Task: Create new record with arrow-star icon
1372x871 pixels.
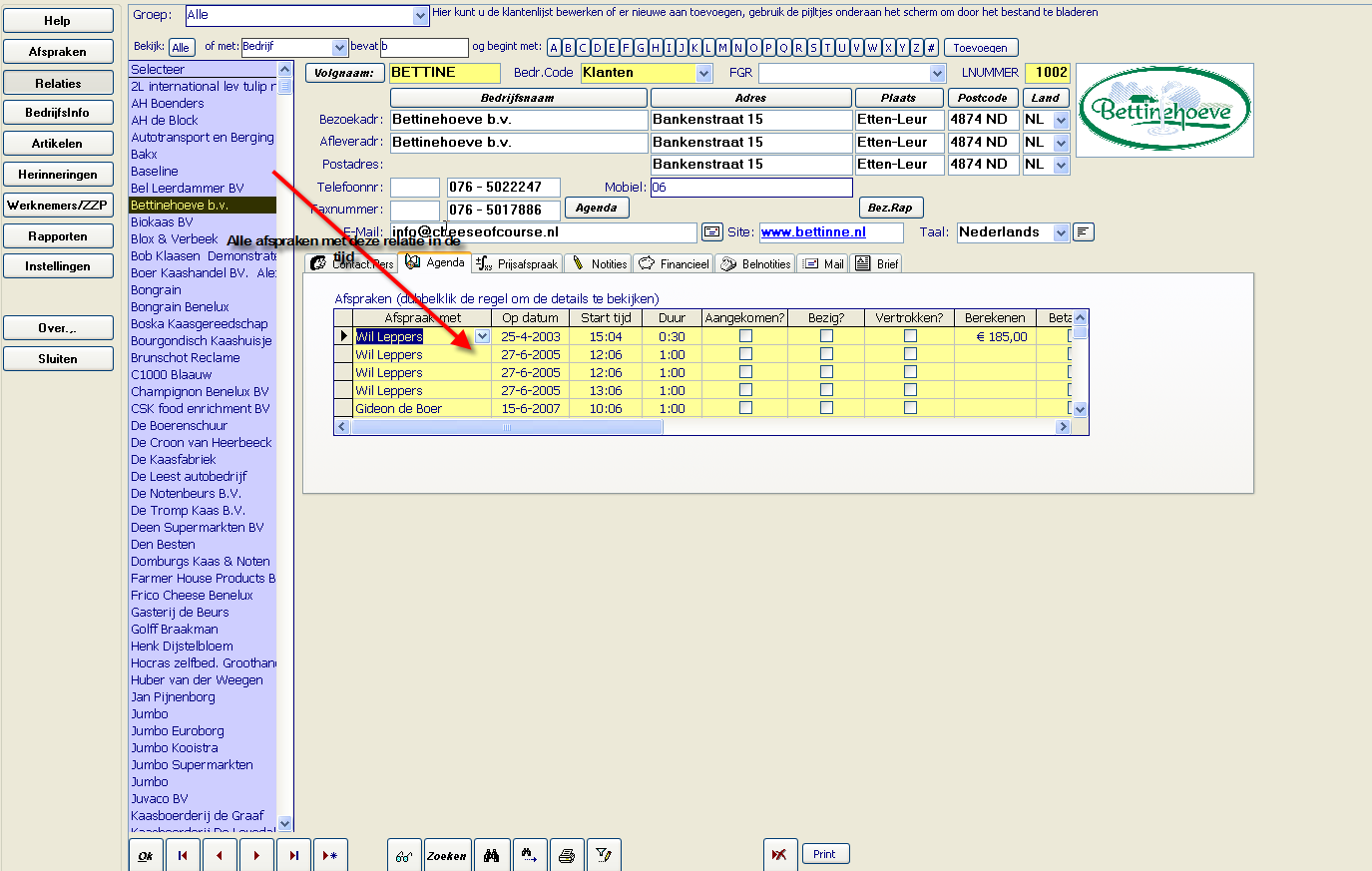Action: 330,856
